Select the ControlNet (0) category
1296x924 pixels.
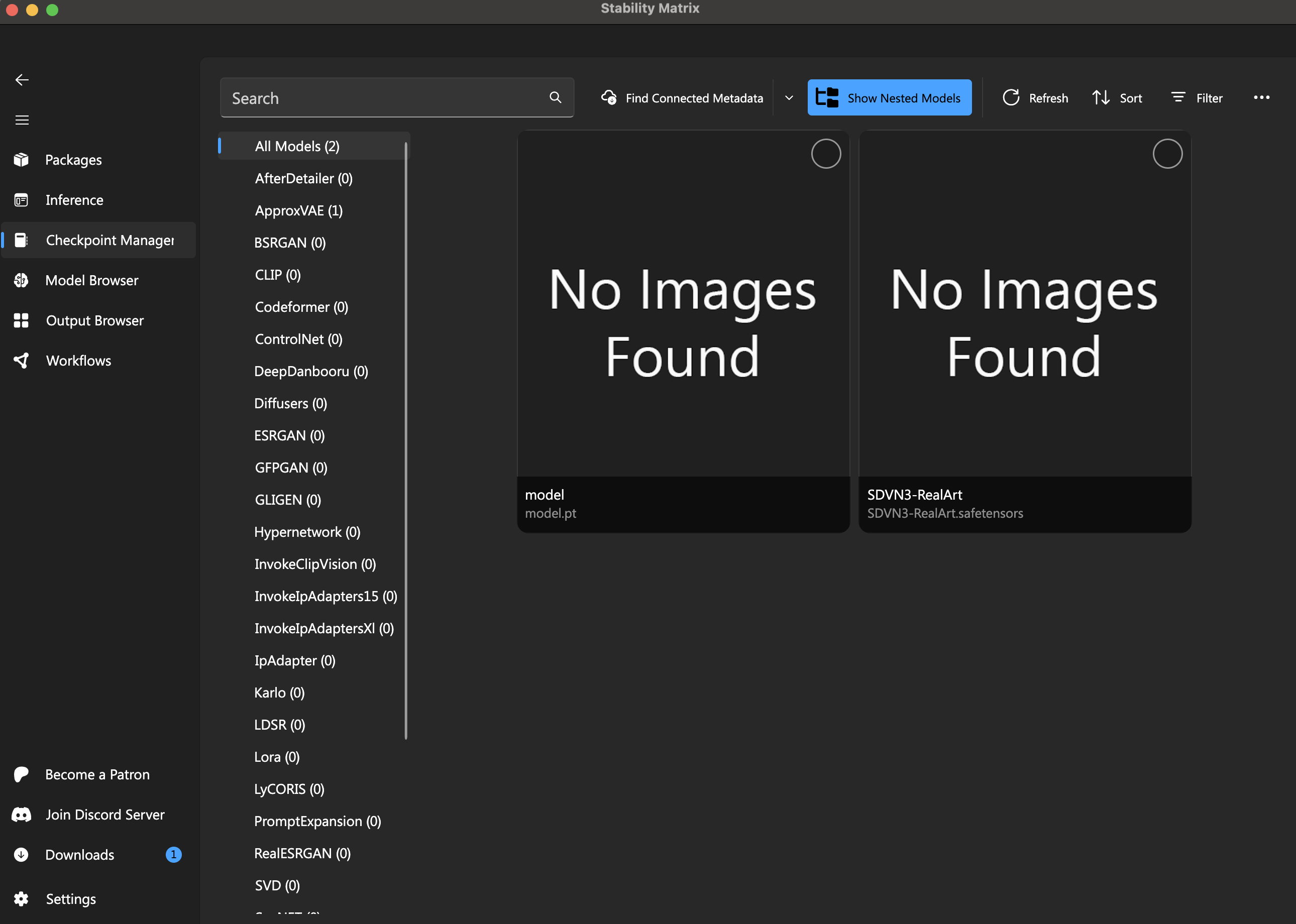(298, 339)
